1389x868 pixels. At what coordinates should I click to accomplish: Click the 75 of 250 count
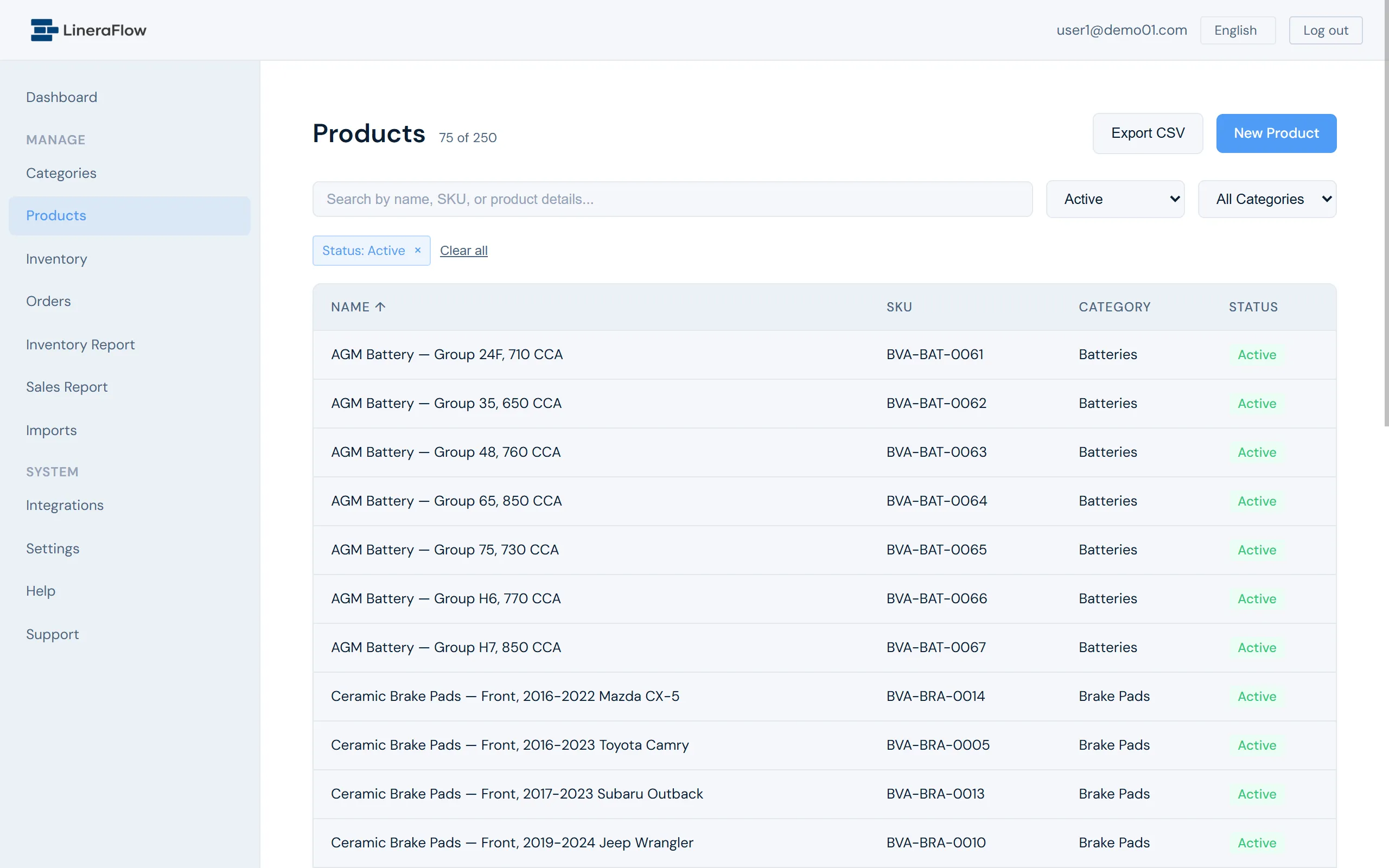(x=467, y=138)
